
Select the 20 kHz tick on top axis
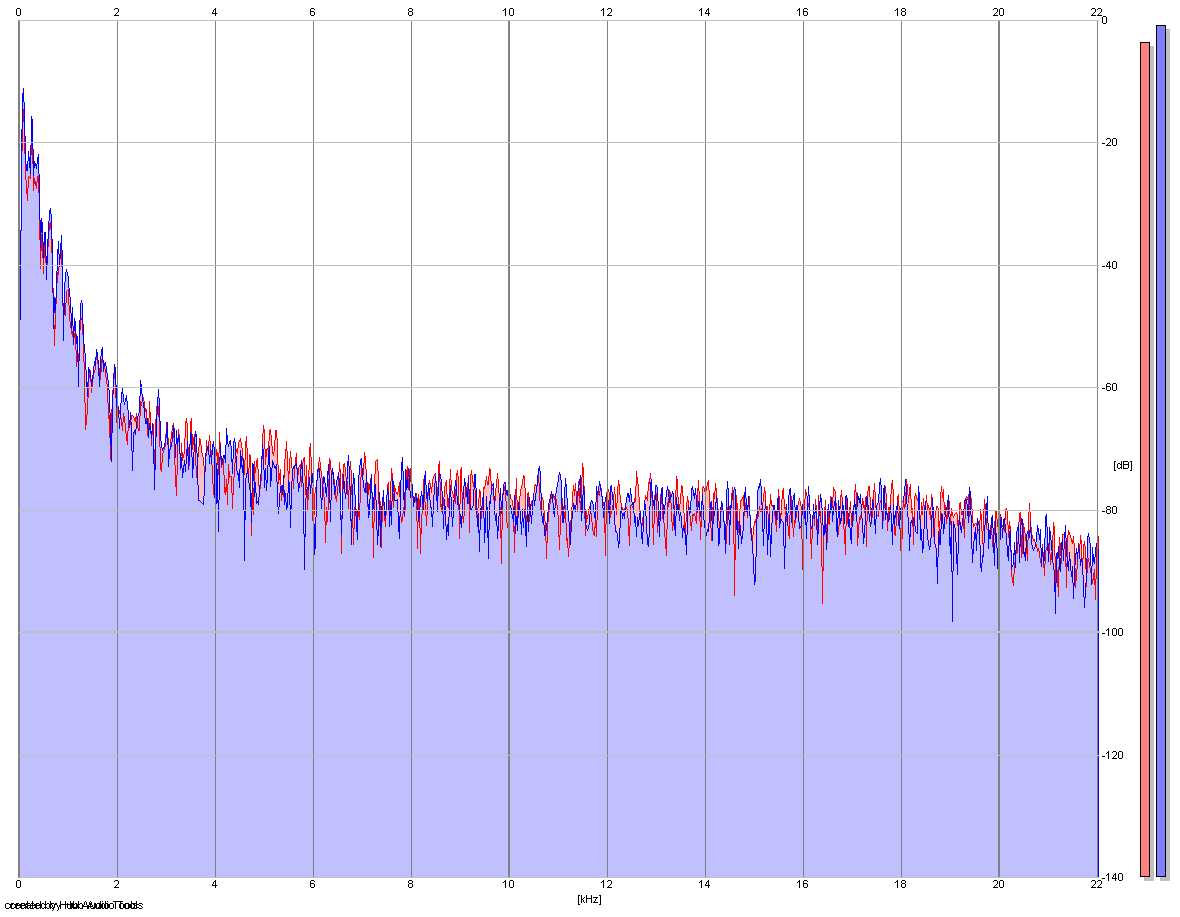[998, 12]
